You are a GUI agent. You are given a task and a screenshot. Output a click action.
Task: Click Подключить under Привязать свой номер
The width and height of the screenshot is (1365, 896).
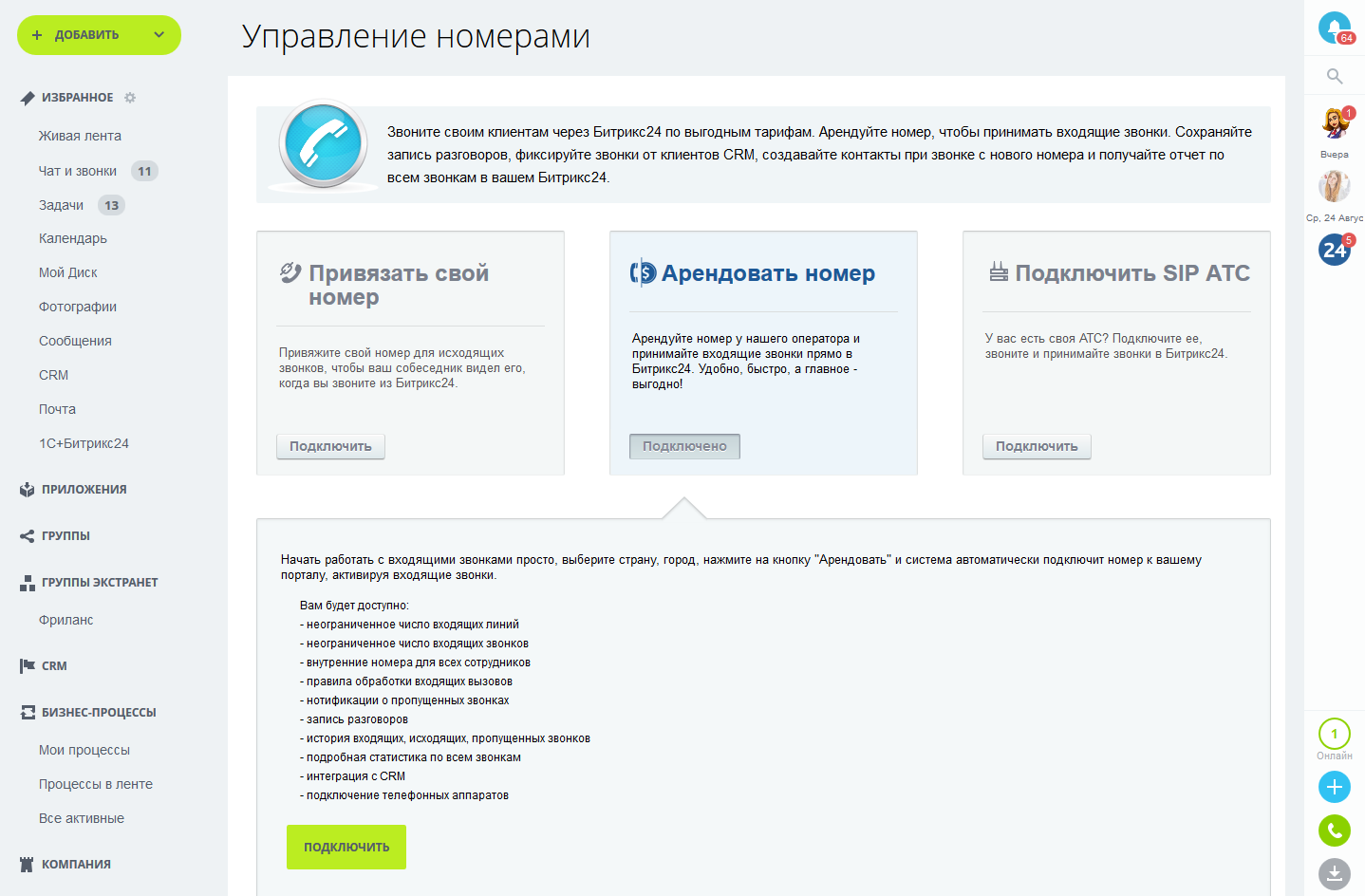(330, 446)
